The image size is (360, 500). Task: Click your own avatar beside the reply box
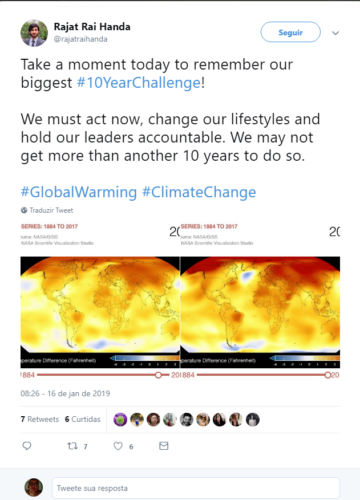pyautogui.click(x=34, y=487)
